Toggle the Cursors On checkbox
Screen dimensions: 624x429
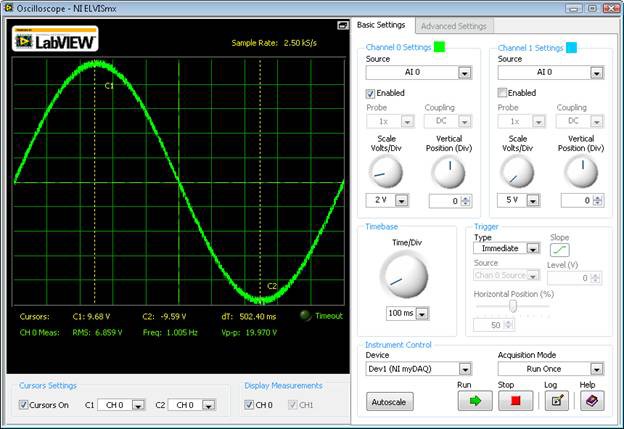[23, 405]
